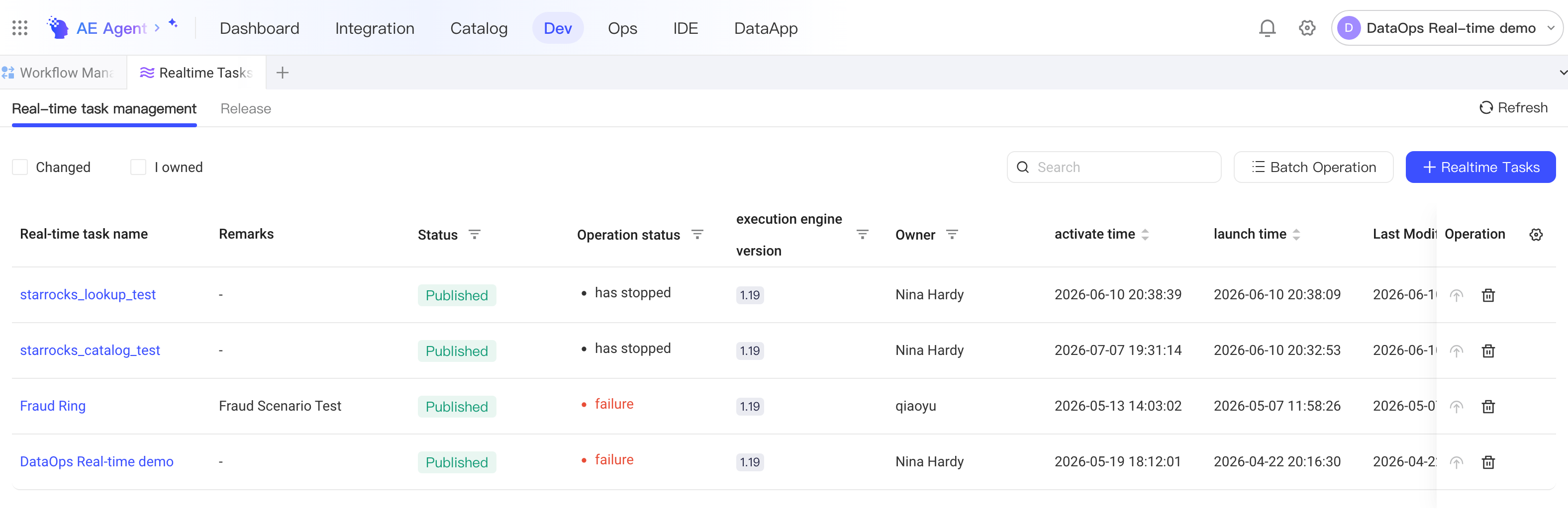Open the DataApp menu

(766, 28)
